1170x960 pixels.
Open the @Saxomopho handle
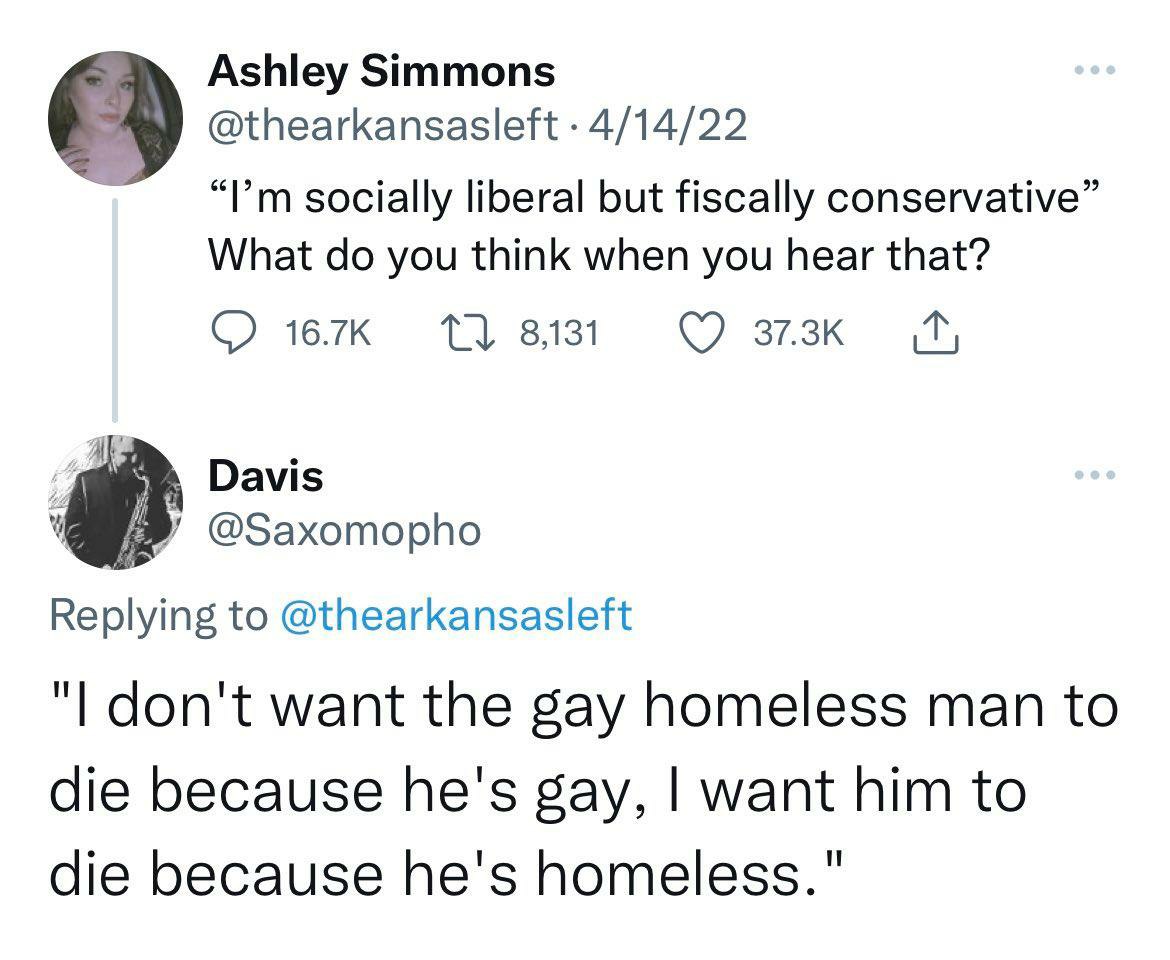point(344,530)
